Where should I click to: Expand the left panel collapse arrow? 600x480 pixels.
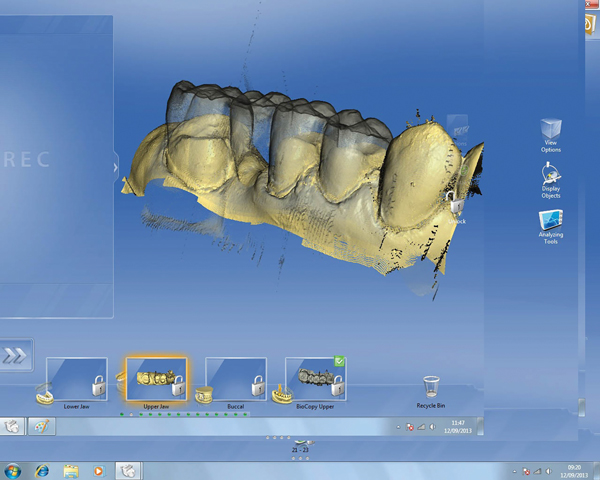(x=116, y=166)
